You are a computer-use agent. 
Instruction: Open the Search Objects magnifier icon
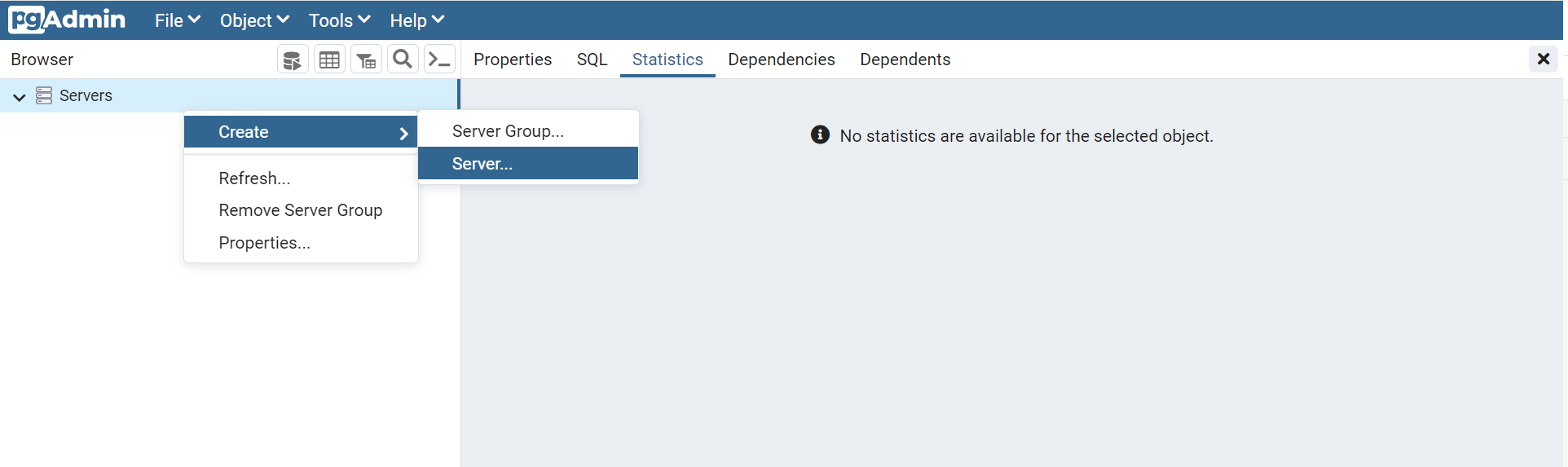pyautogui.click(x=403, y=59)
